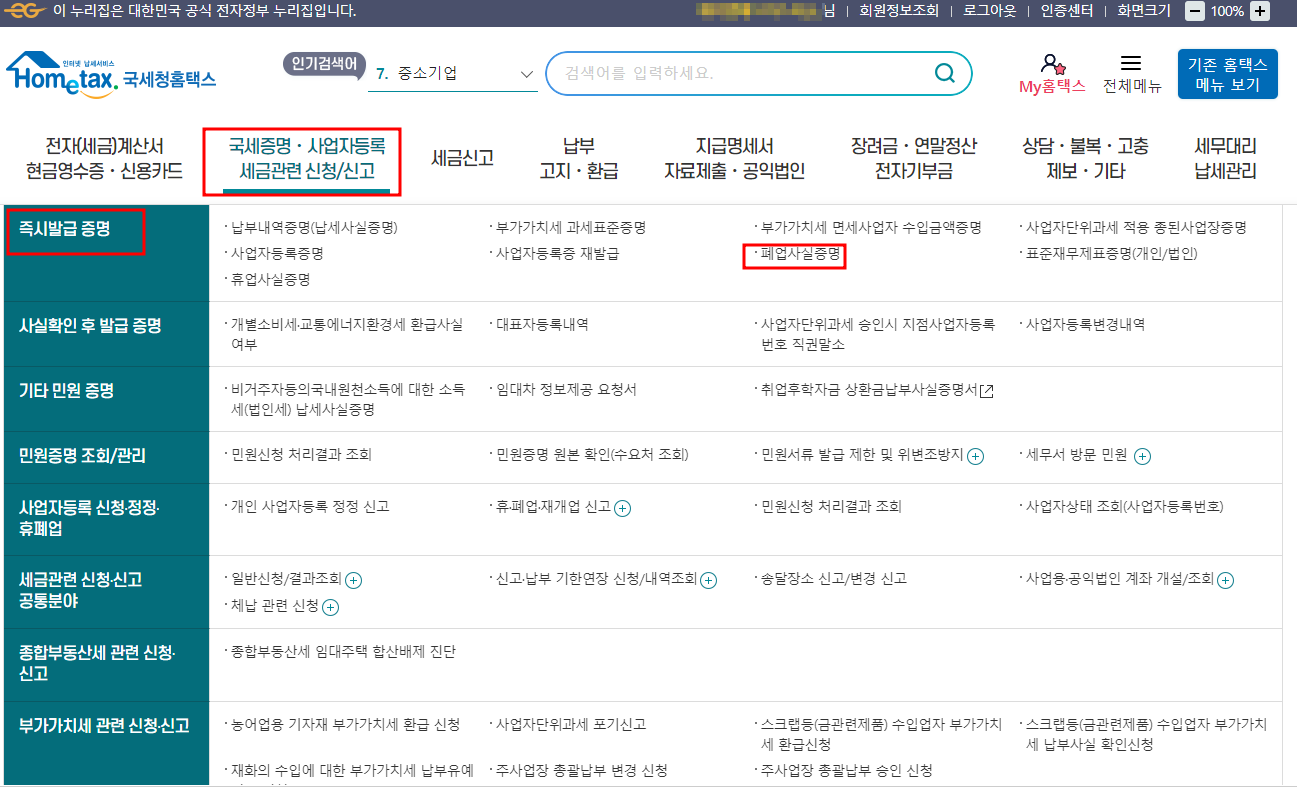
Task: Click the government emblem at top left
Action: [25, 12]
